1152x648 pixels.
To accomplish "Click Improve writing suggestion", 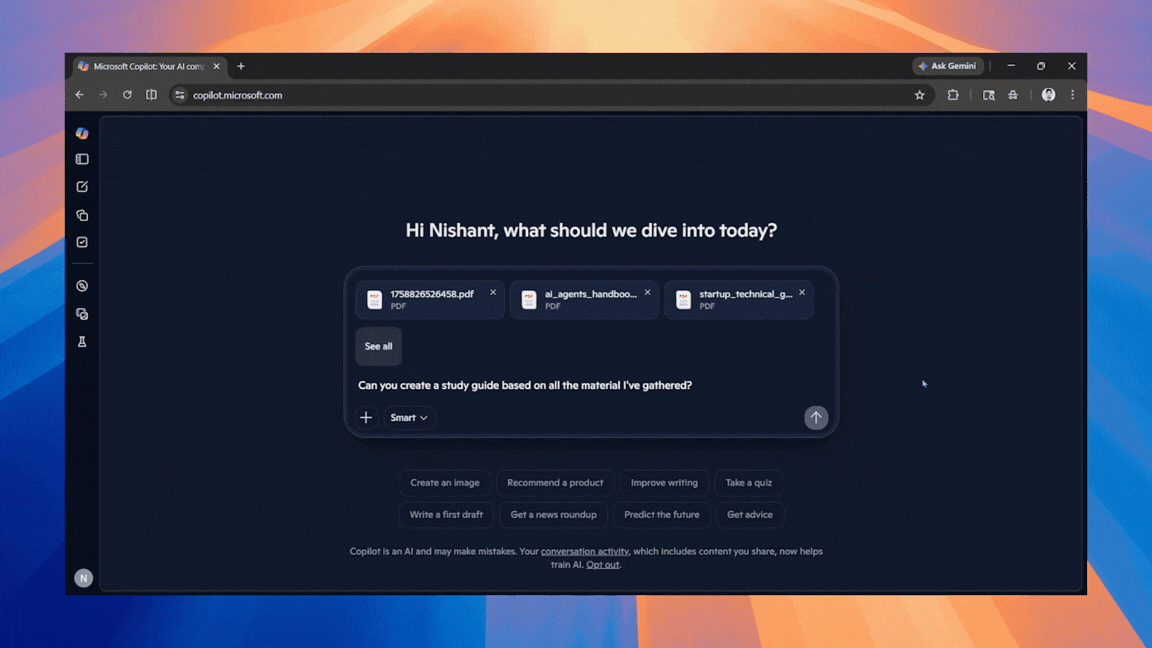I will (x=664, y=483).
